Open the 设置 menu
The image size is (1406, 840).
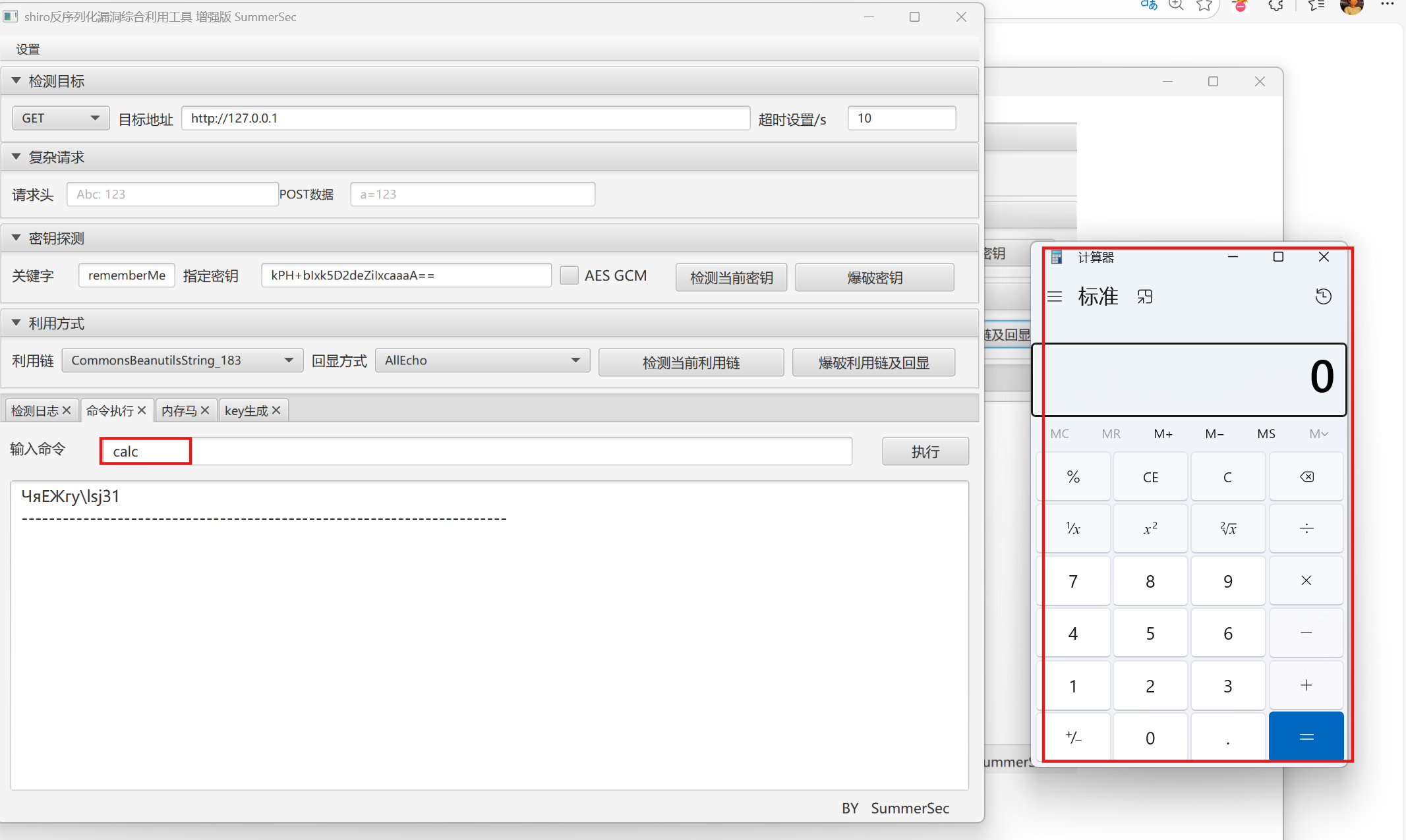[x=28, y=49]
